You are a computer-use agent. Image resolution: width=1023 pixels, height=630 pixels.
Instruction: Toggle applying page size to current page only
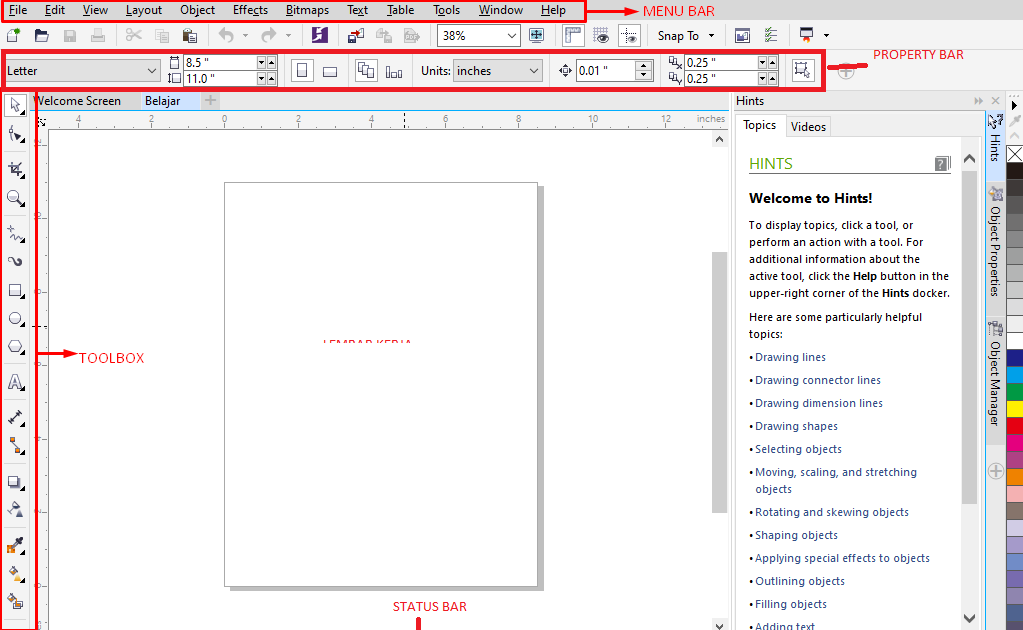tap(394, 70)
